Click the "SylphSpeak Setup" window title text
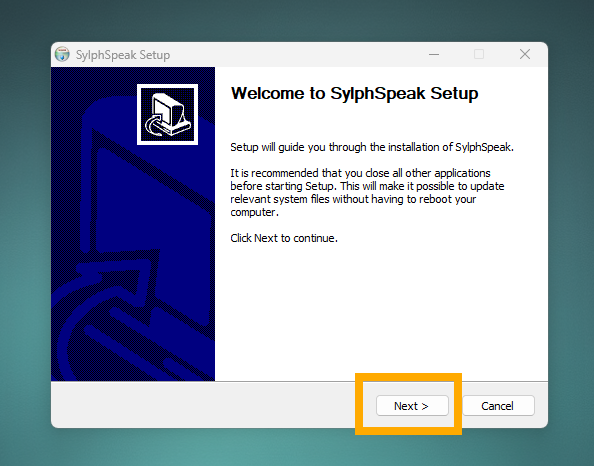The width and height of the screenshot is (594, 466). tap(123, 55)
